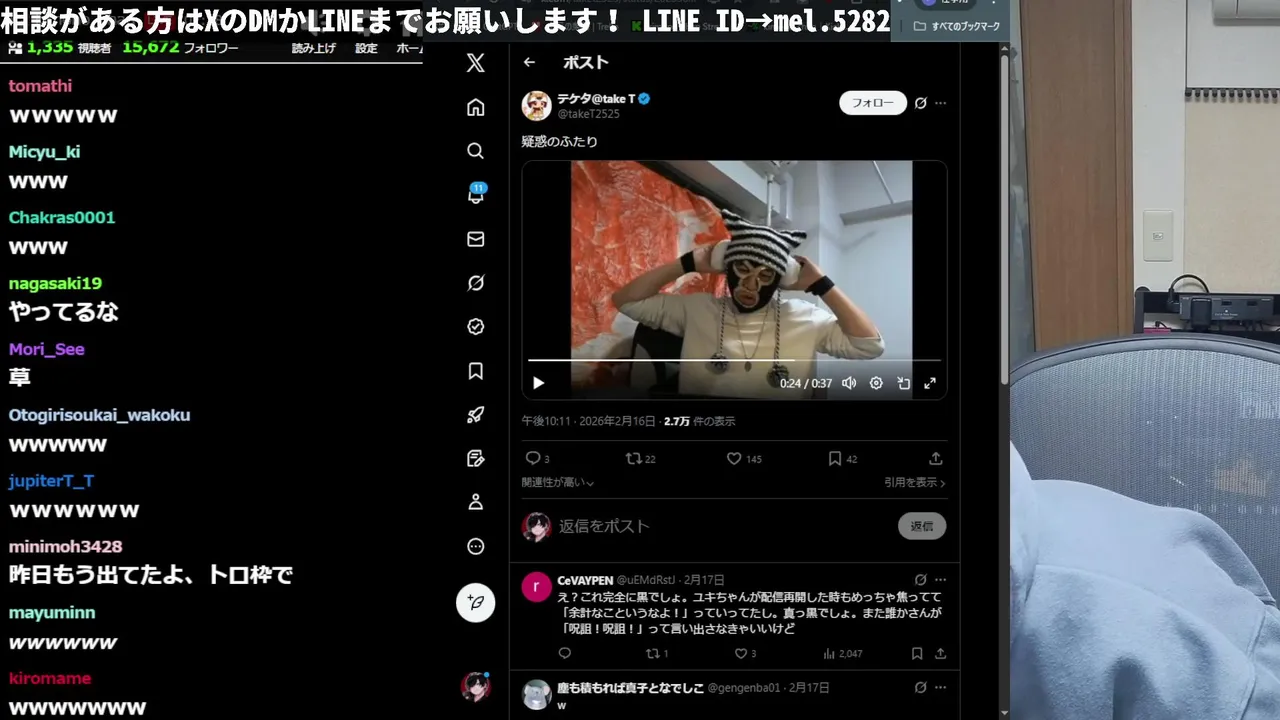Open the rocket Premium sidebar icon
1280x720 pixels.
(x=476, y=415)
